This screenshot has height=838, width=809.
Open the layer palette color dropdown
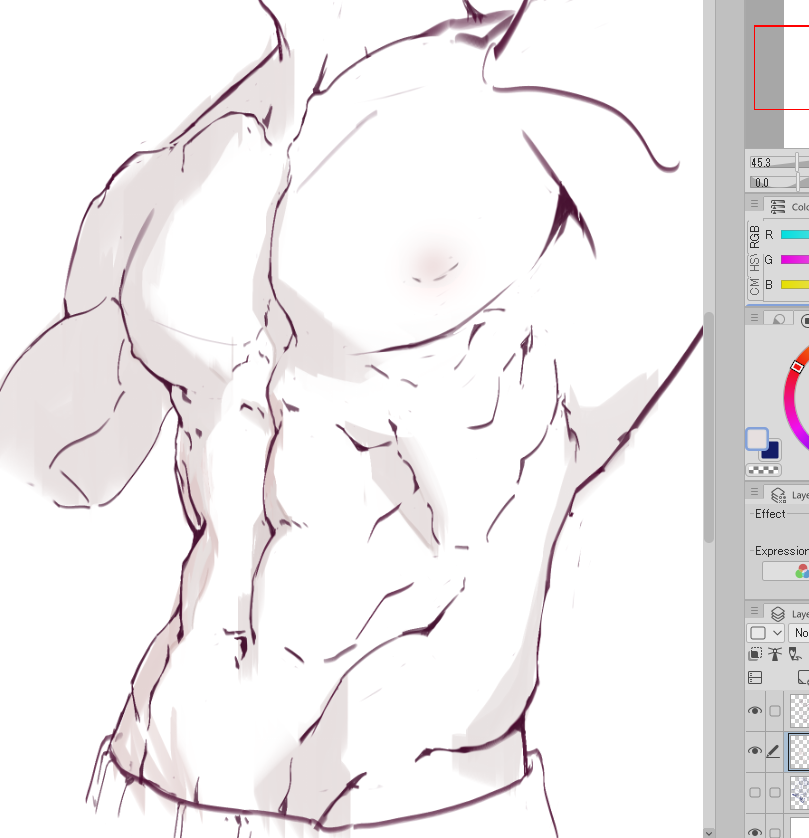(765, 633)
